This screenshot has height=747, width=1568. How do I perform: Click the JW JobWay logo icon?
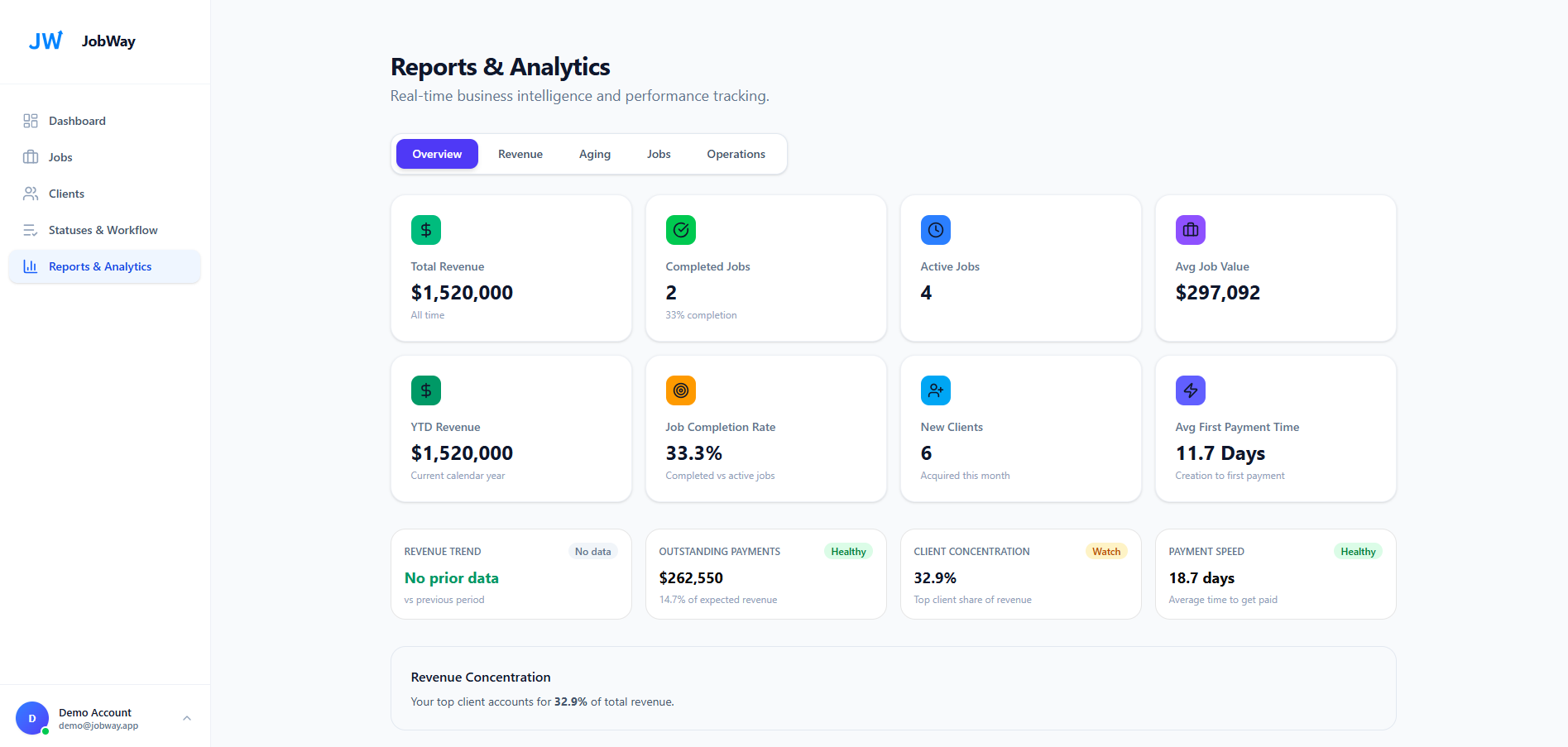(x=46, y=41)
